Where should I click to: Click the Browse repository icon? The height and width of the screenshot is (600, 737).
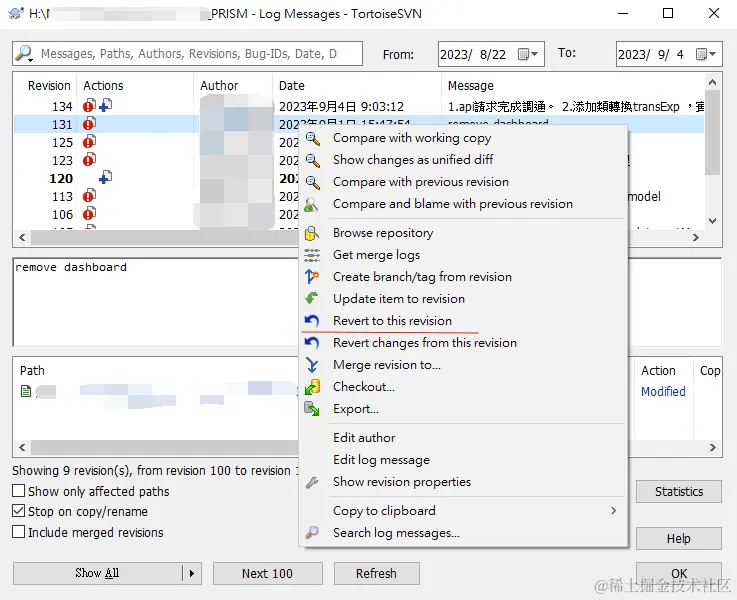click(312, 233)
